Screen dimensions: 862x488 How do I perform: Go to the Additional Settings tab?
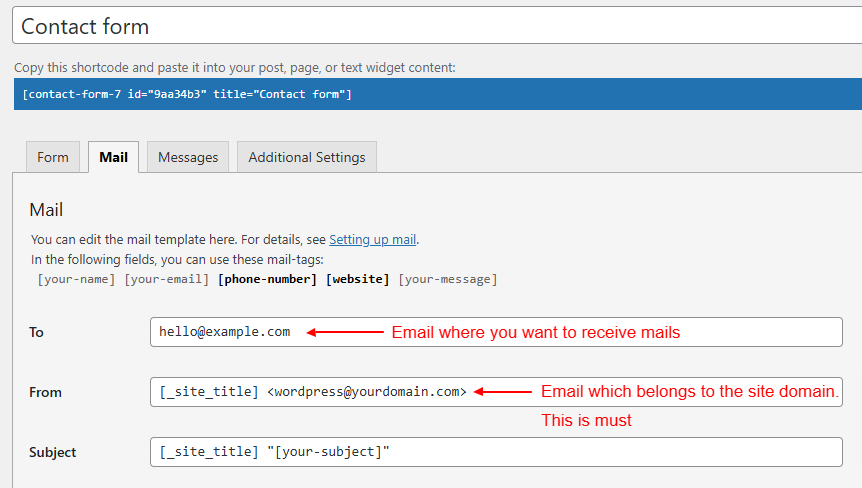coord(306,157)
